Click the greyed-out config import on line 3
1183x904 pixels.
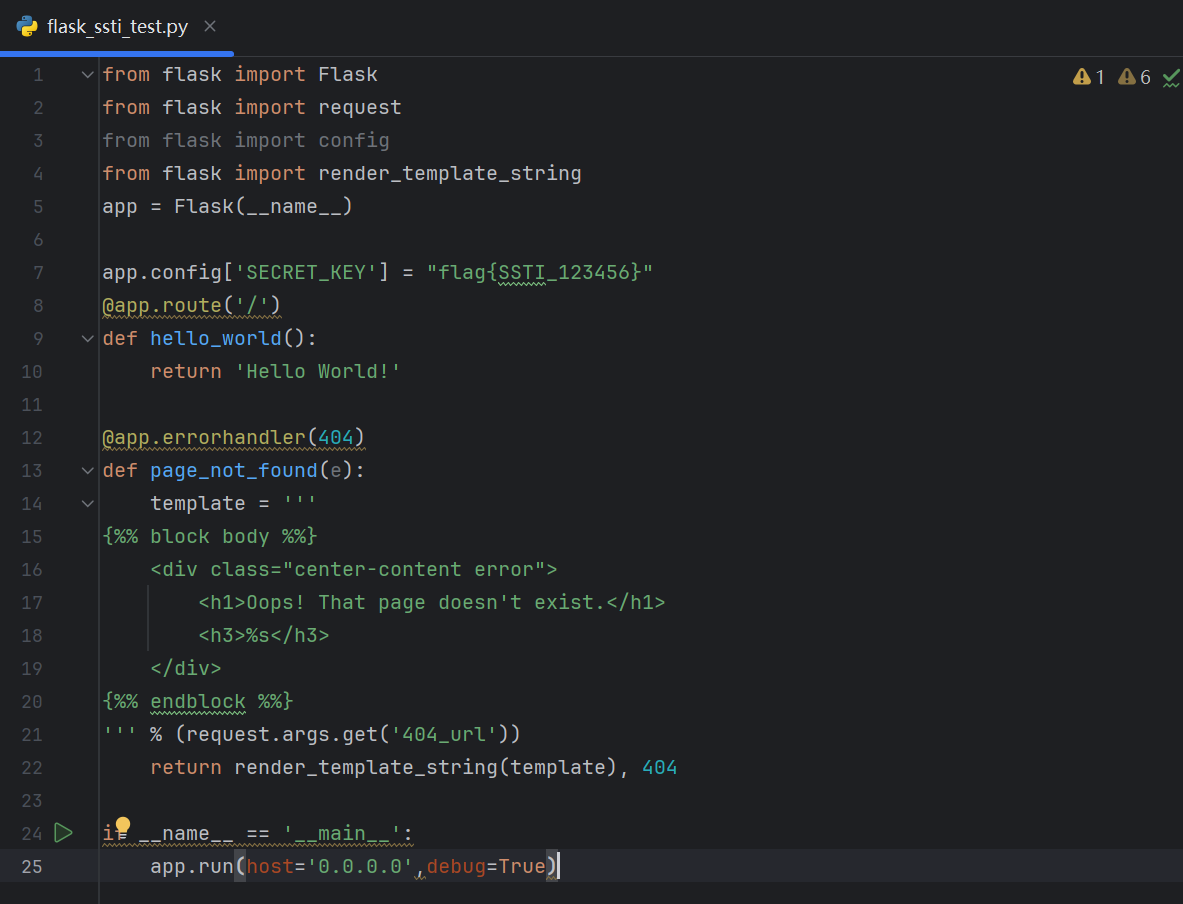[x=354, y=141]
